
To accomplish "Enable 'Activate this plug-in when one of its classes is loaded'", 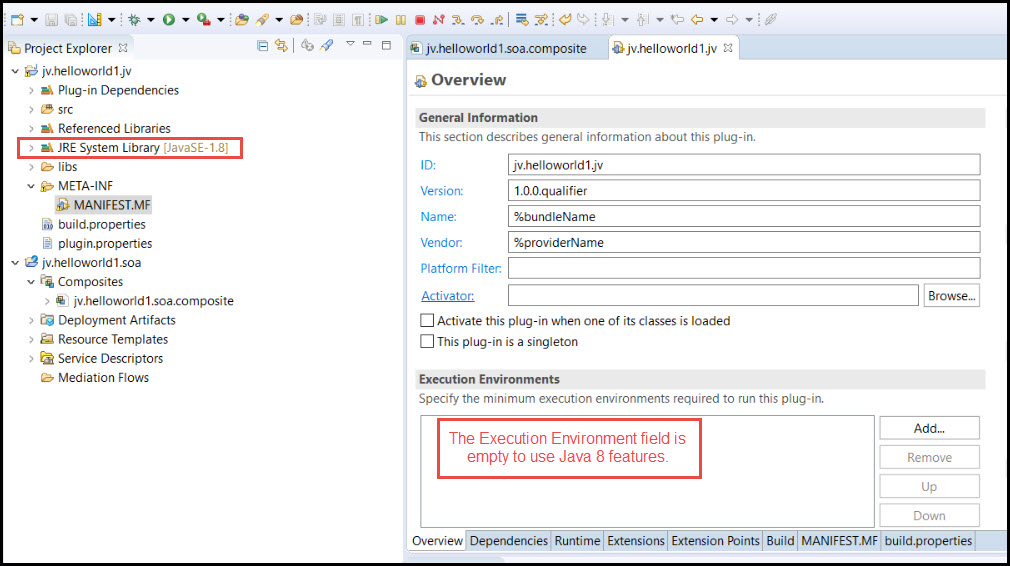I will [x=428, y=321].
